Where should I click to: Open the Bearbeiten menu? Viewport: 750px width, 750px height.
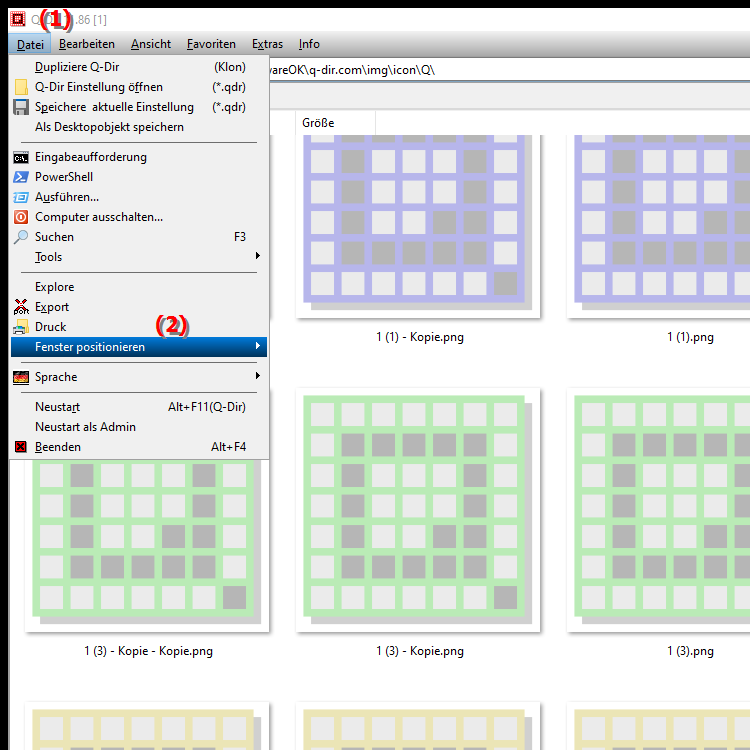pyautogui.click(x=87, y=44)
